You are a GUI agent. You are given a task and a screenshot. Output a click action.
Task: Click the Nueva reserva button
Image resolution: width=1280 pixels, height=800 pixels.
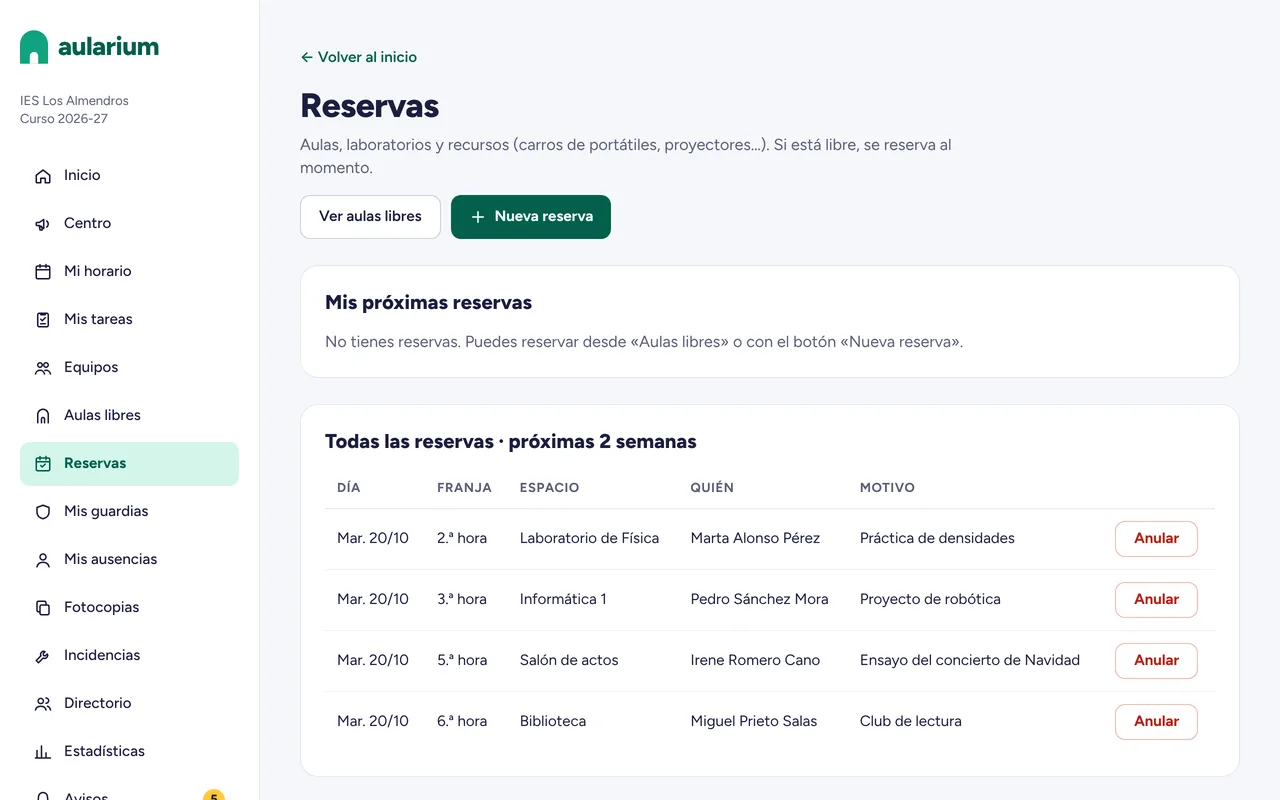pyautogui.click(x=531, y=217)
